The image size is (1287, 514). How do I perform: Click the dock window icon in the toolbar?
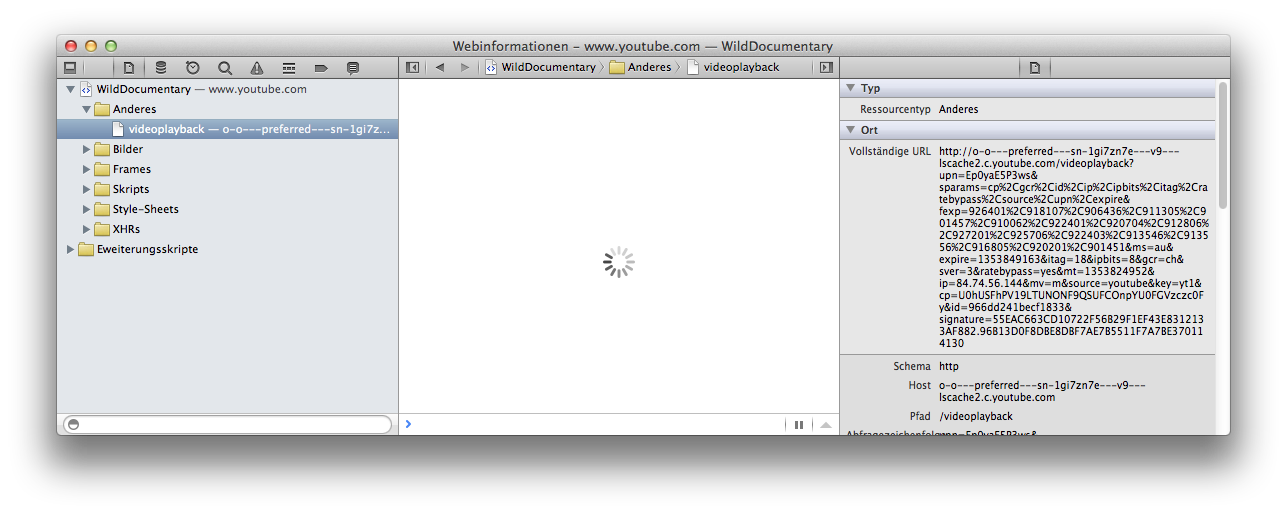(x=70, y=68)
